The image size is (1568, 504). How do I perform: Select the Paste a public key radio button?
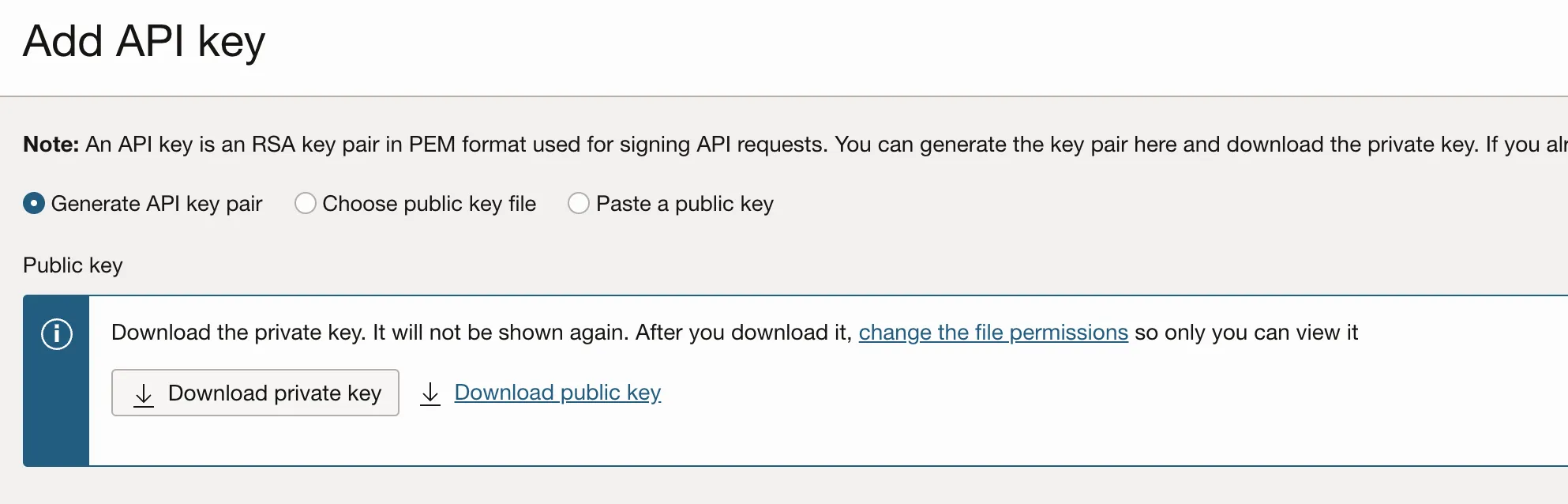[579, 204]
